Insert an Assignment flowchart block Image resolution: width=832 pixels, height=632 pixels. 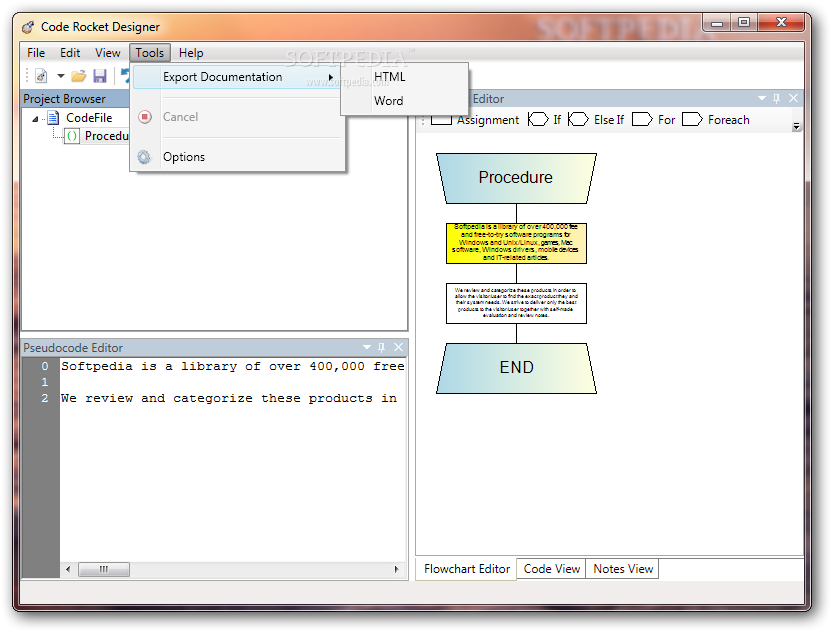tap(488, 120)
